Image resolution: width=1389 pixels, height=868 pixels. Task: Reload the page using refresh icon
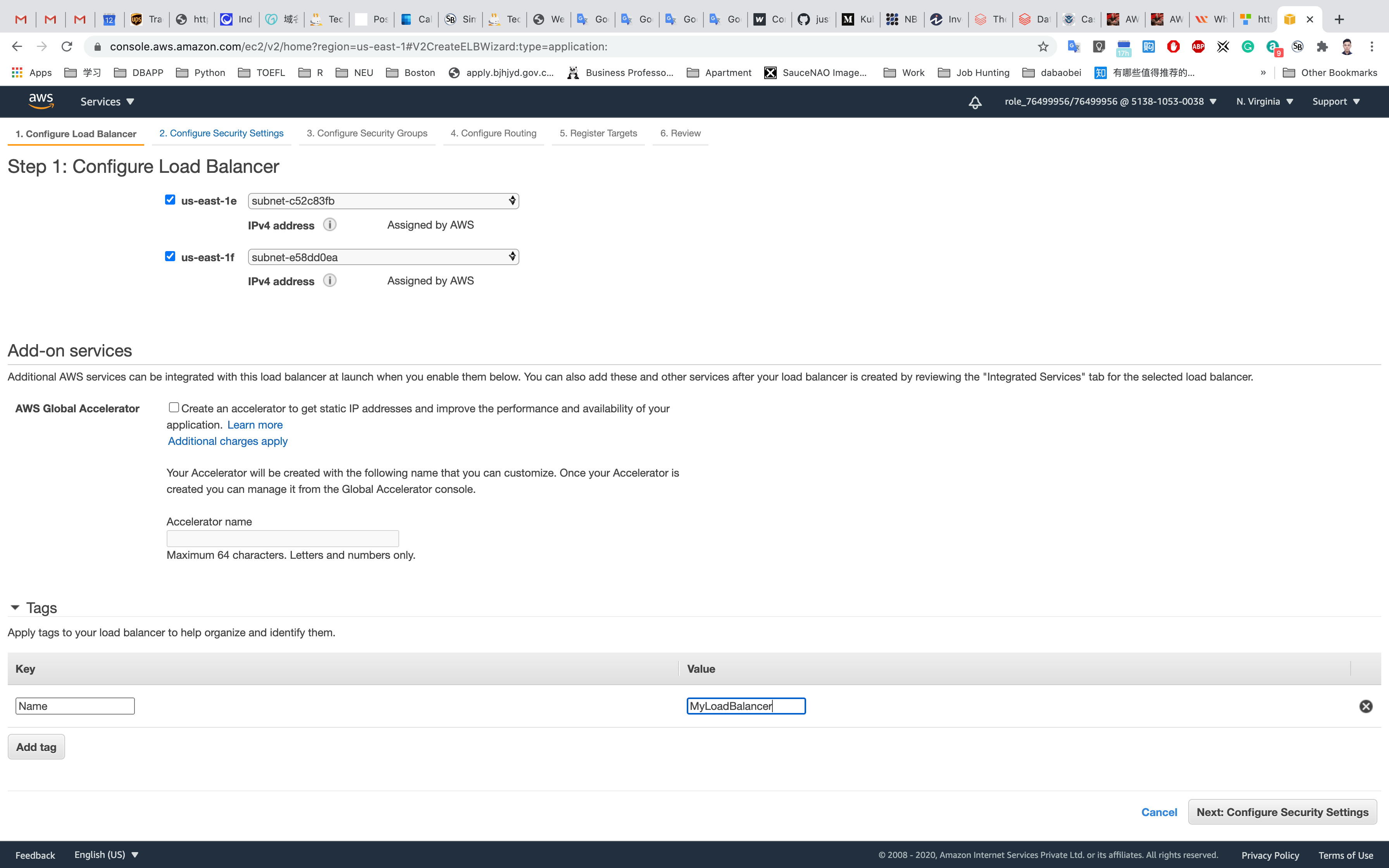(x=67, y=46)
